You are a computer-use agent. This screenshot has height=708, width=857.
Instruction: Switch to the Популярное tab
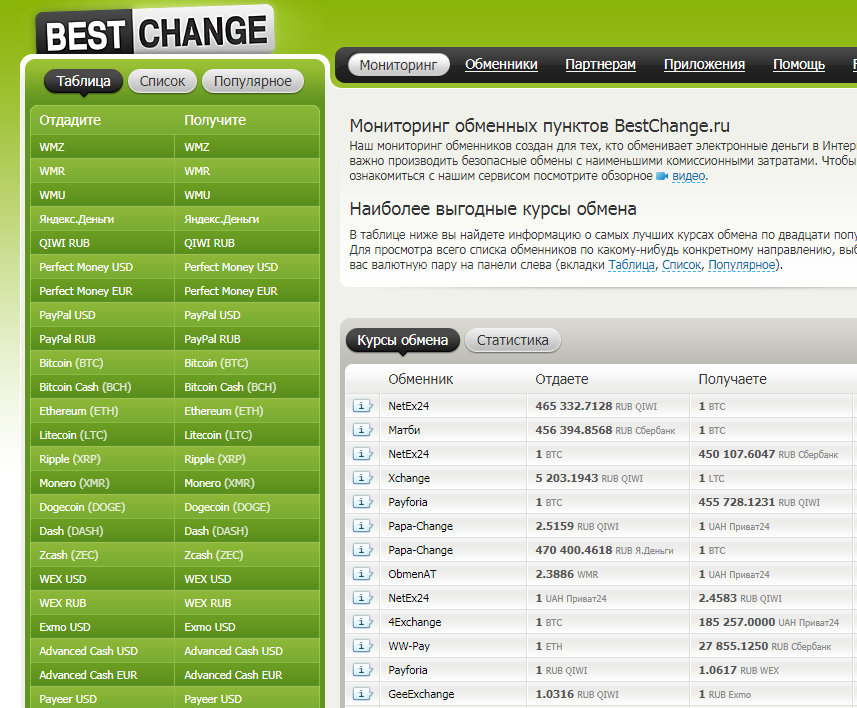coord(253,81)
